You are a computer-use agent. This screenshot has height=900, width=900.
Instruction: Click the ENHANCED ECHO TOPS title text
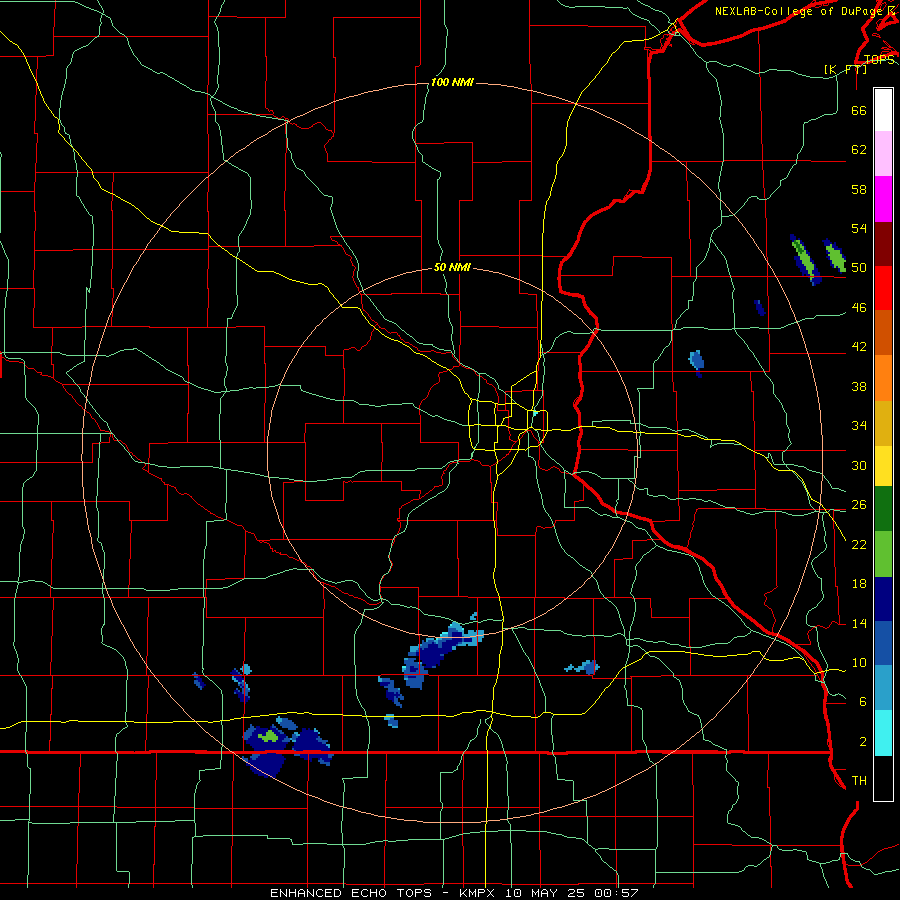click(x=351, y=893)
